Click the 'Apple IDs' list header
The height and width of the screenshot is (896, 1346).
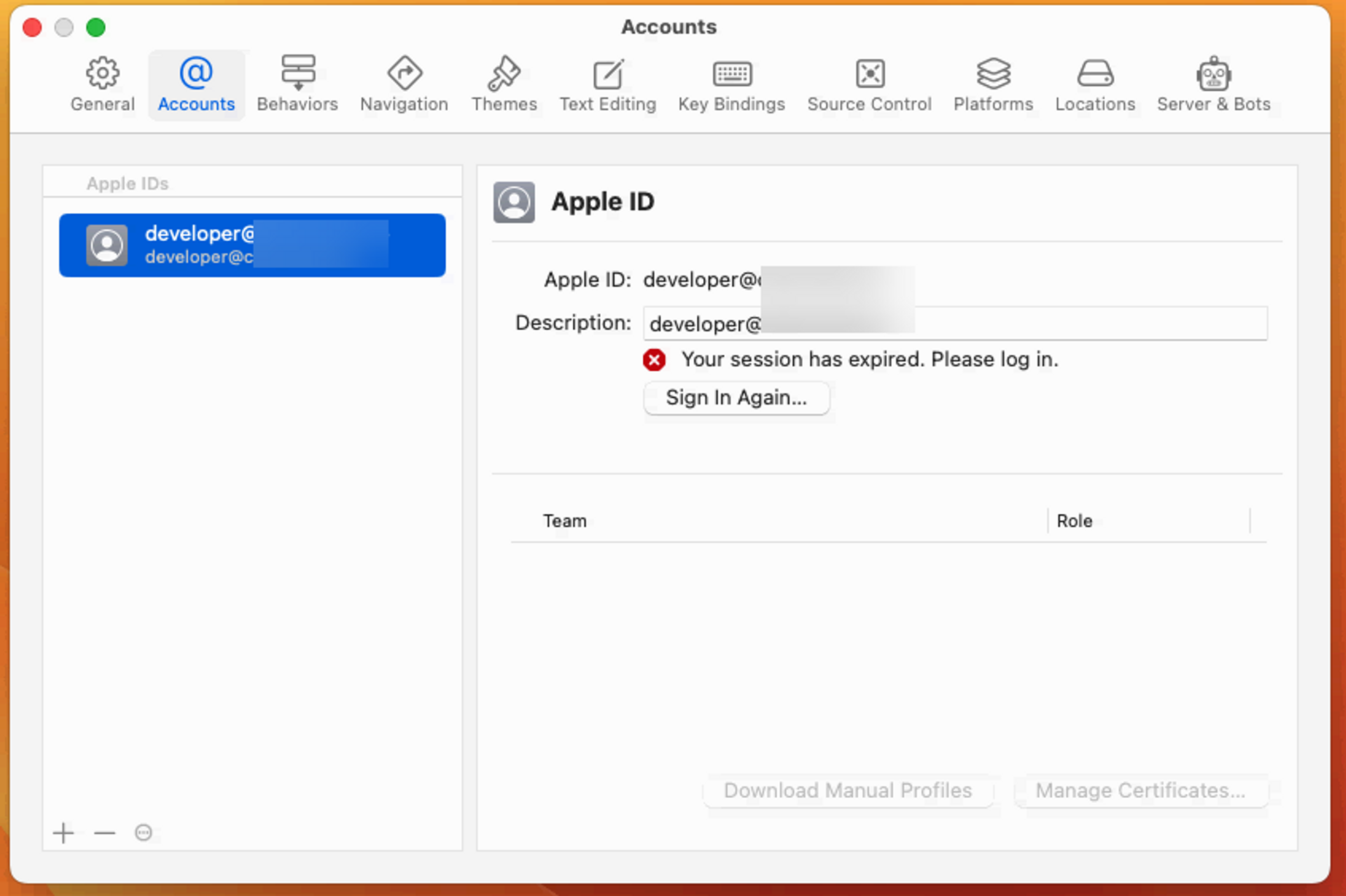(x=128, y=184)
